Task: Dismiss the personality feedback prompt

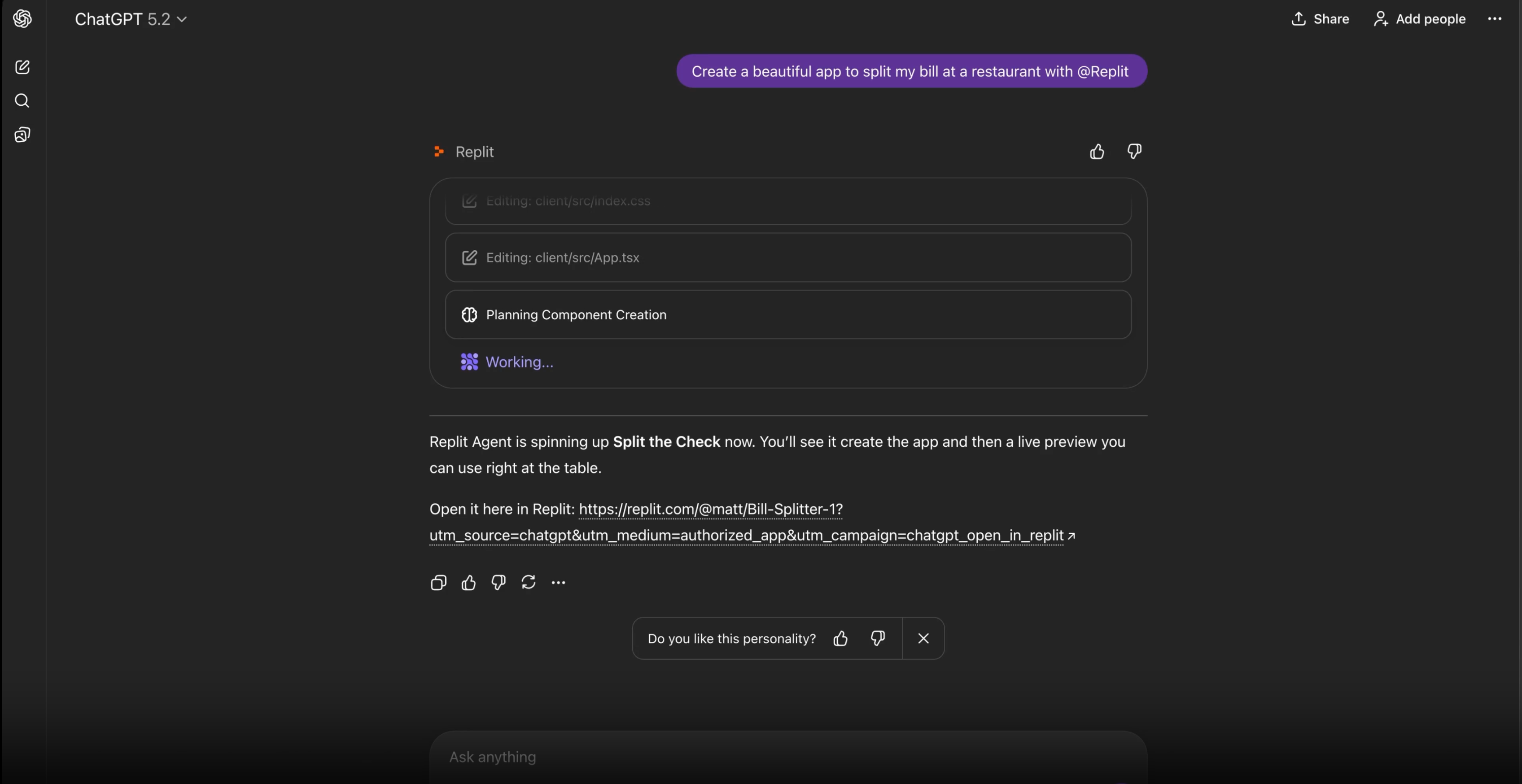Action: [923, 638]
